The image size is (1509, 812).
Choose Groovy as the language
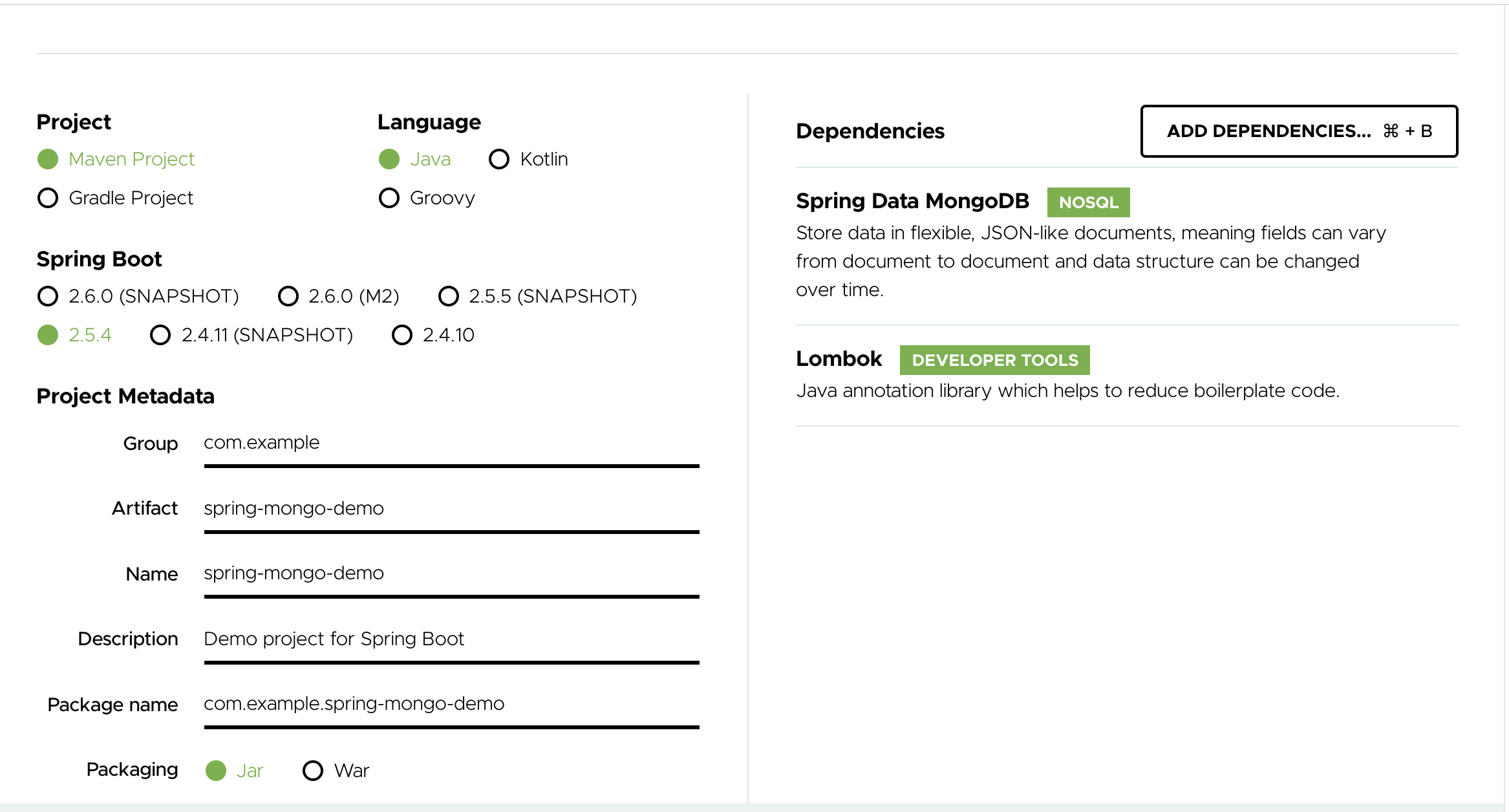(x=389, y=198)
